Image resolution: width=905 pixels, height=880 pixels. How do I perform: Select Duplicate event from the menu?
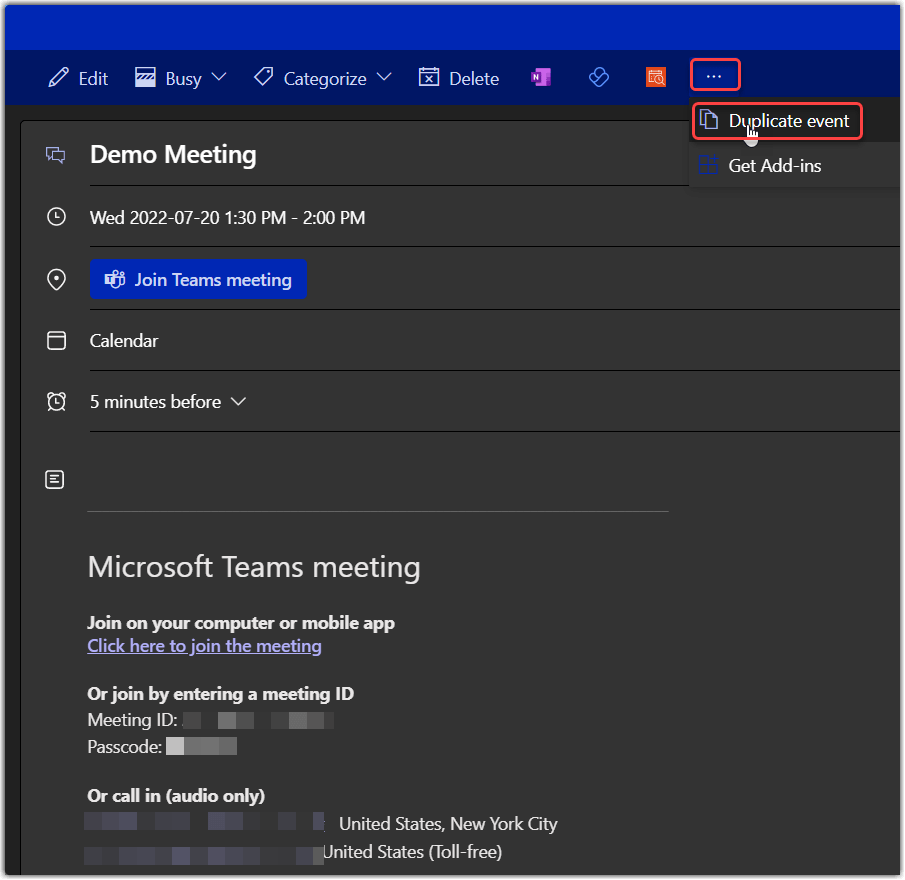(777, 121)
